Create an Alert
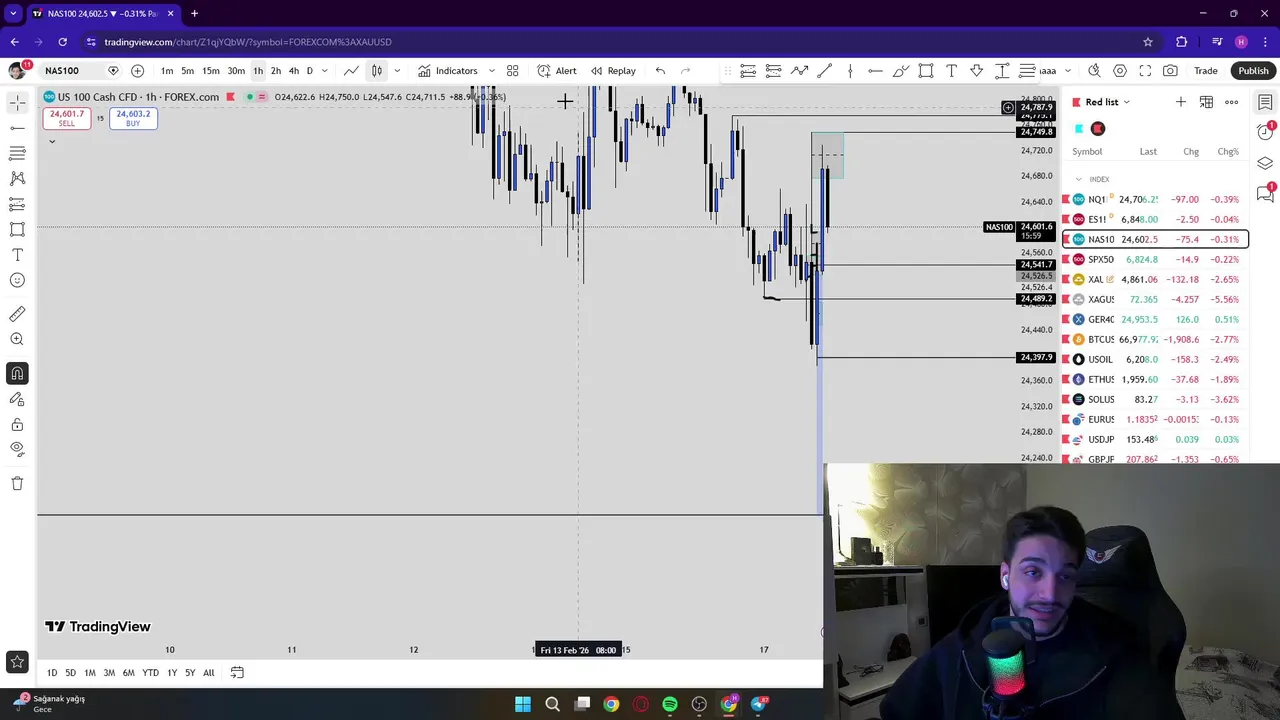This screenshot has width=1280, height=720. click(x=557, y=71)
